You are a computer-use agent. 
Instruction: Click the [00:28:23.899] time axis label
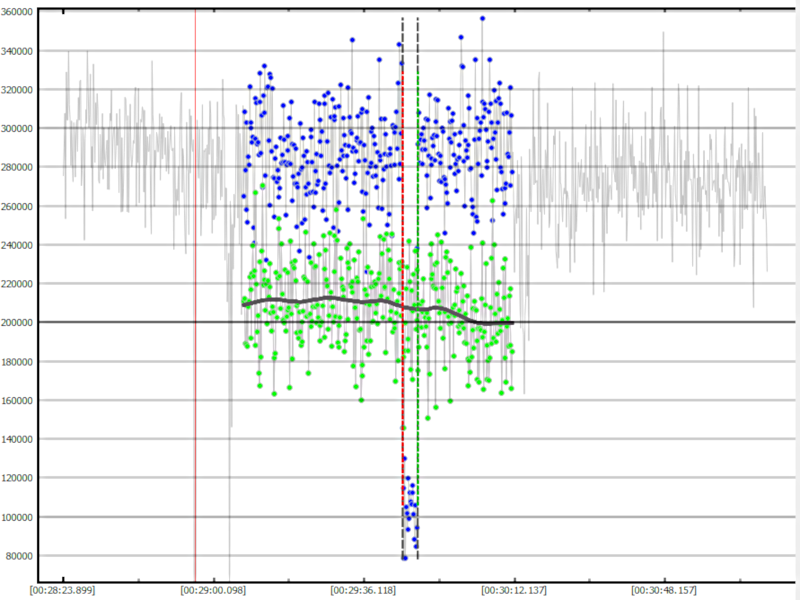pos(64,591)
